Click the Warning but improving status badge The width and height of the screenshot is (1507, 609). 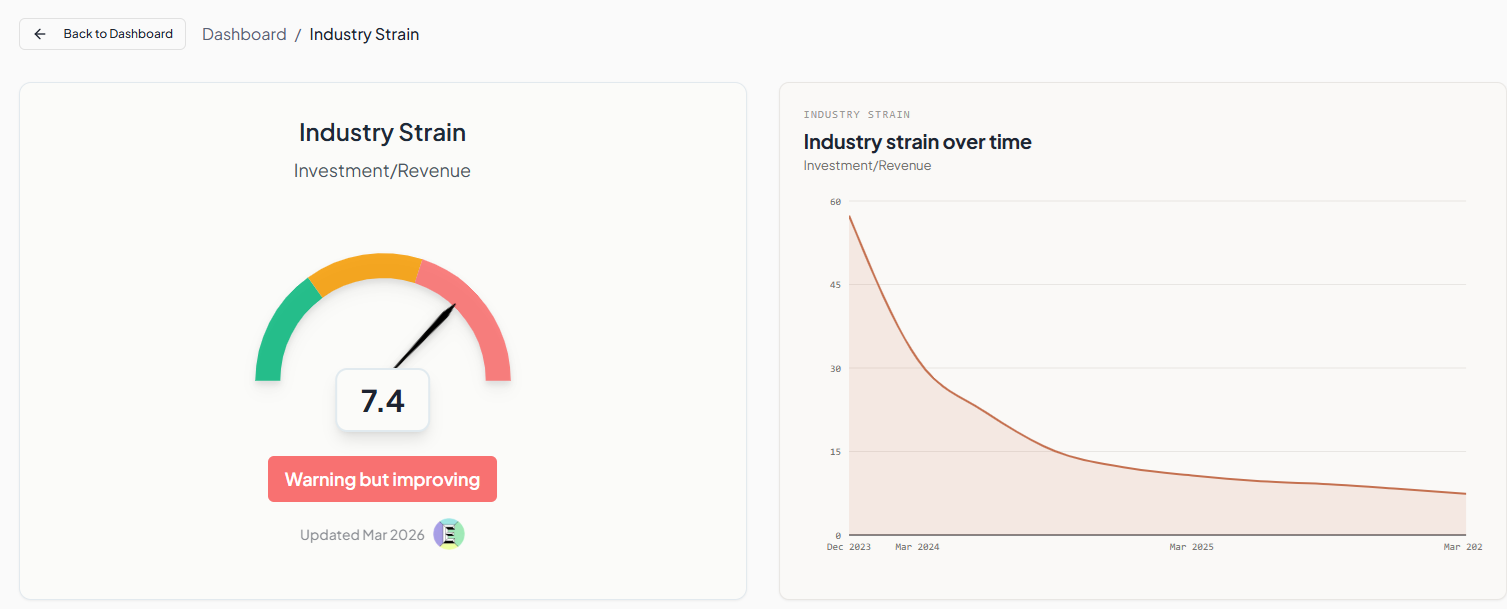tap(382, 479)
